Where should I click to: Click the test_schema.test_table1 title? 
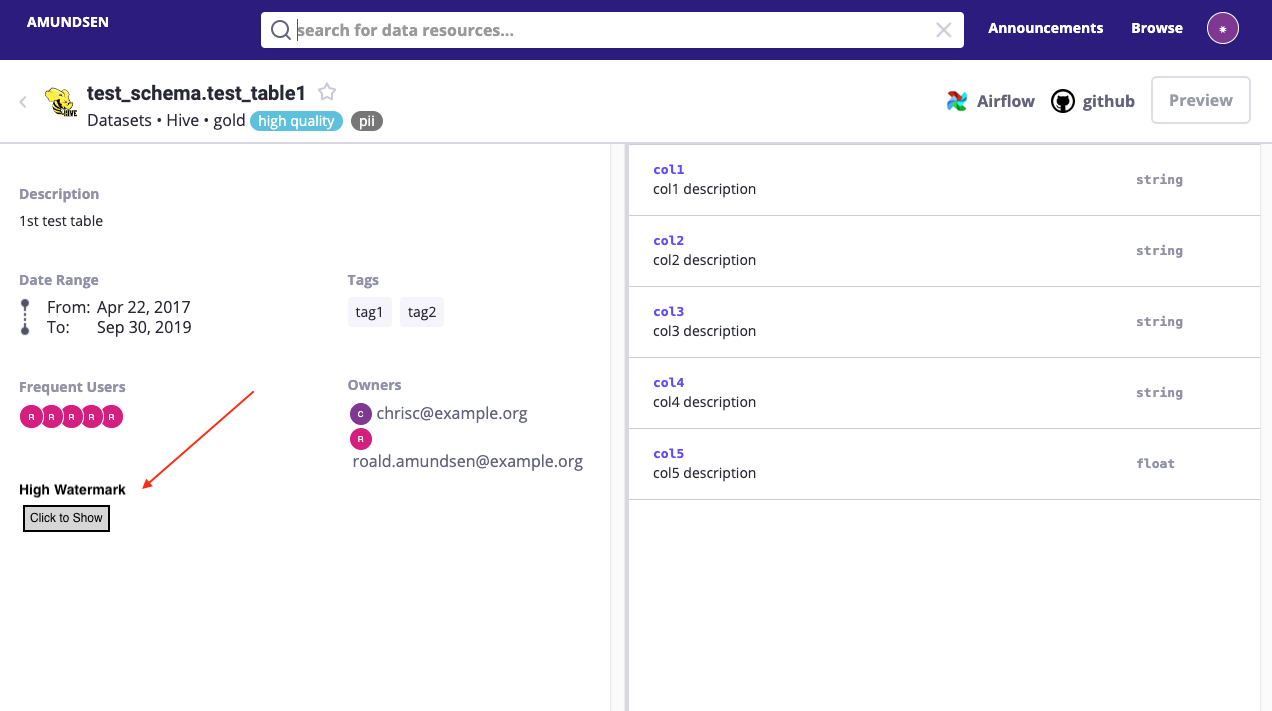(x=196, y=93)
